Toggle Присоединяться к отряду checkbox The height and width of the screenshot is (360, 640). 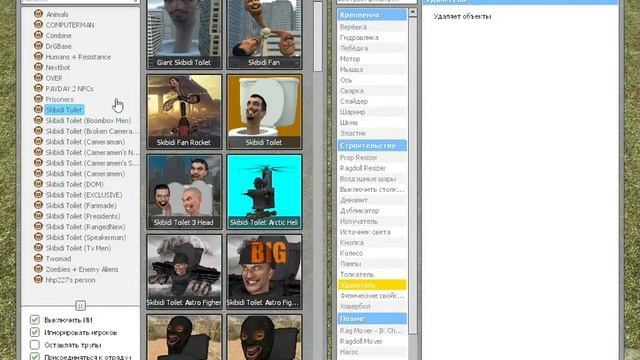click(x=35, y=356)
